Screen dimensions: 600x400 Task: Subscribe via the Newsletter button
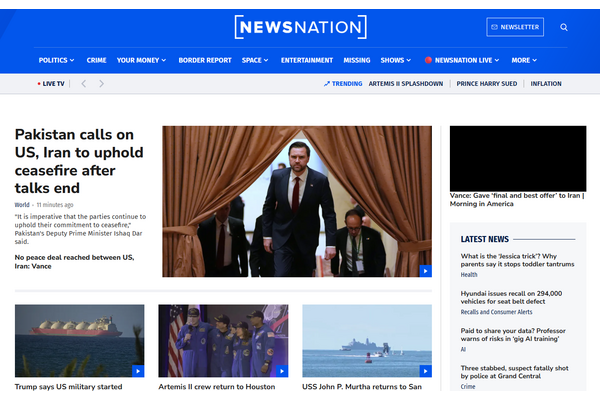coord(515,27)
